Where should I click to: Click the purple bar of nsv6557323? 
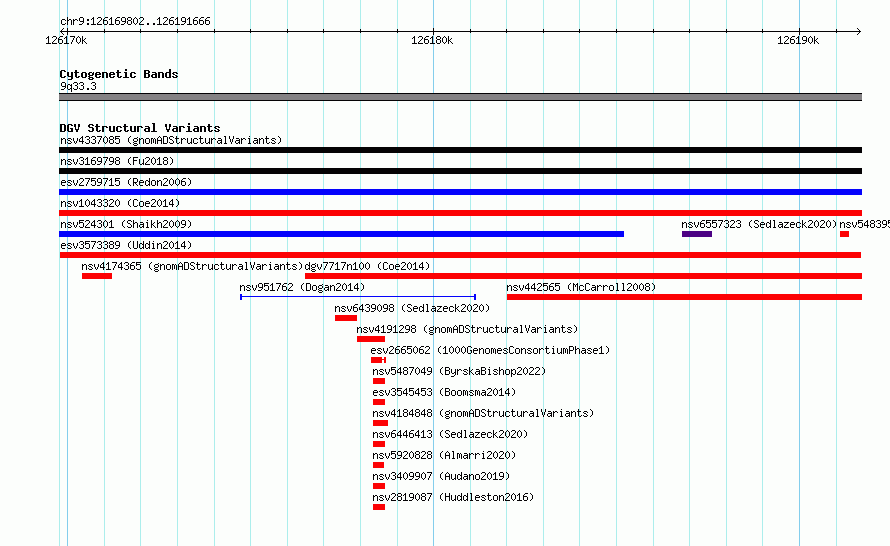click(697, 234)
